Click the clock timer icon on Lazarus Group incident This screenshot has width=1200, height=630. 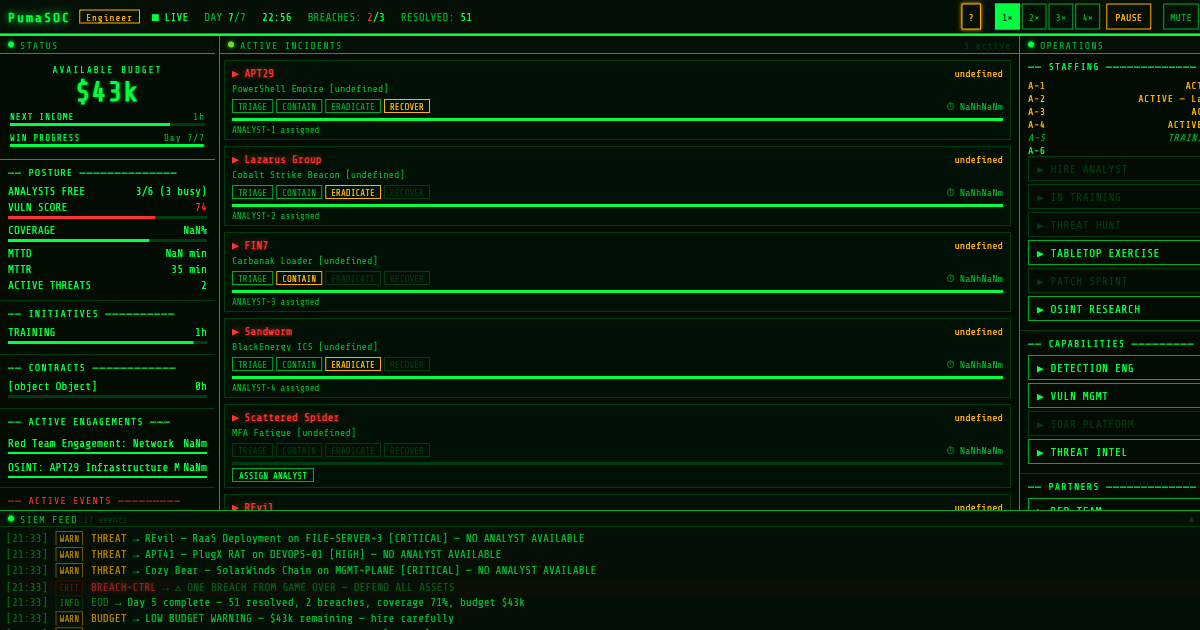pyautogui.click(x=950, y=193)
